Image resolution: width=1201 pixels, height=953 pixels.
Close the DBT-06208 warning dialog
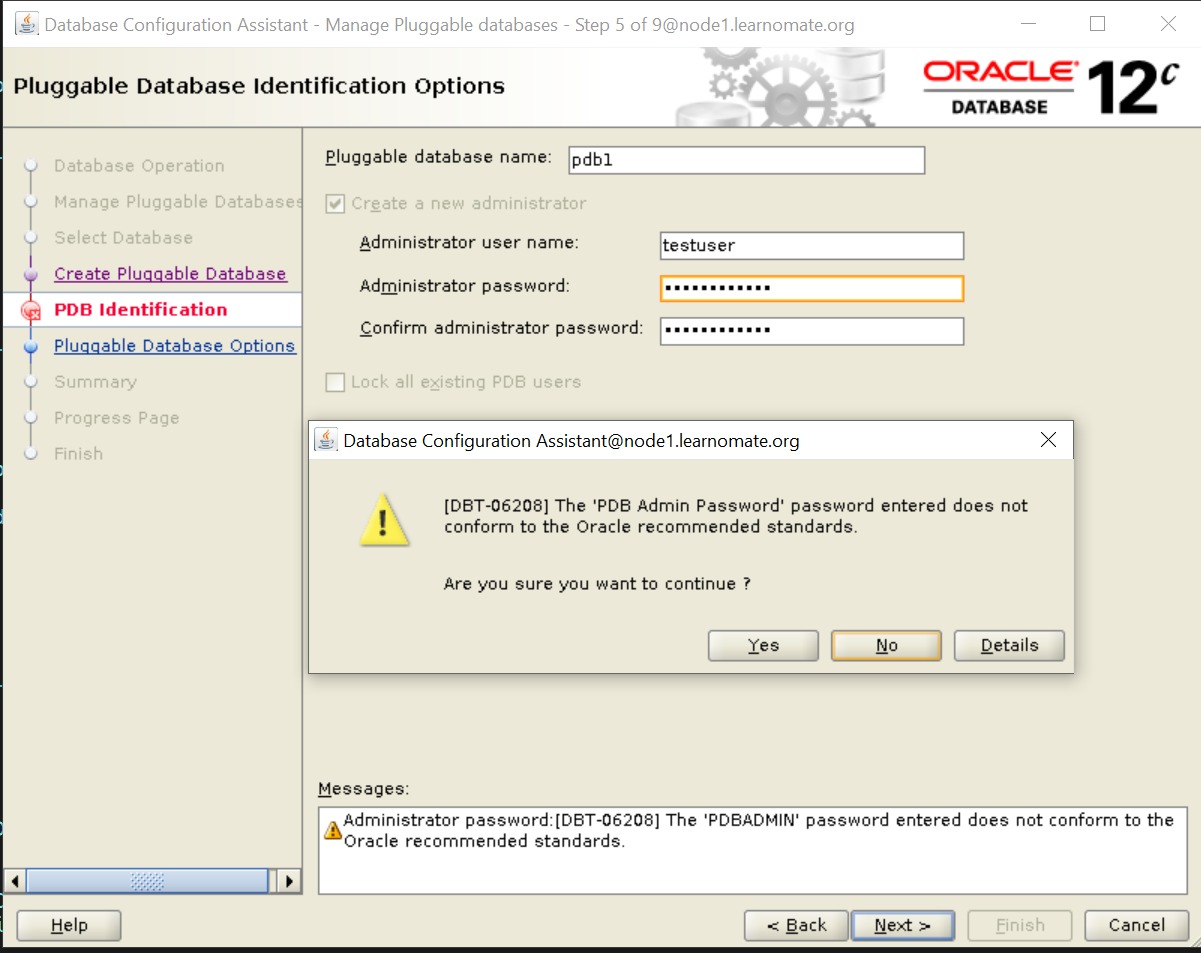1048,440
